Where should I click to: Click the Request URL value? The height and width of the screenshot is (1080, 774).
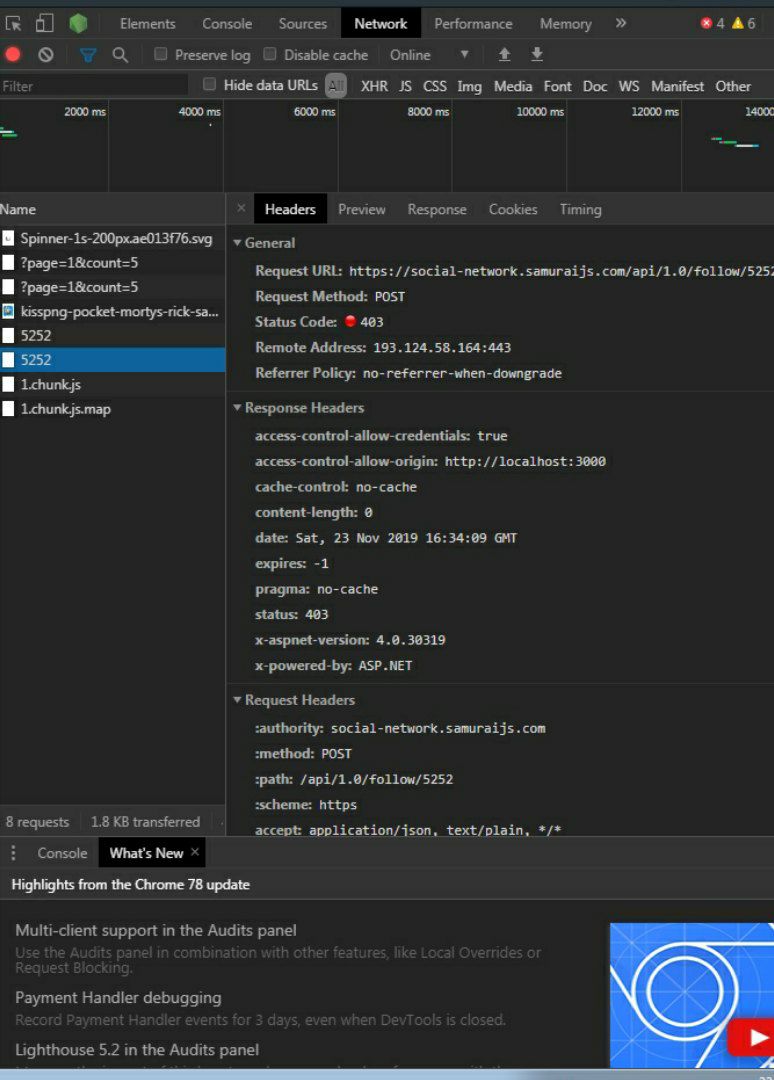coord(561,271)
